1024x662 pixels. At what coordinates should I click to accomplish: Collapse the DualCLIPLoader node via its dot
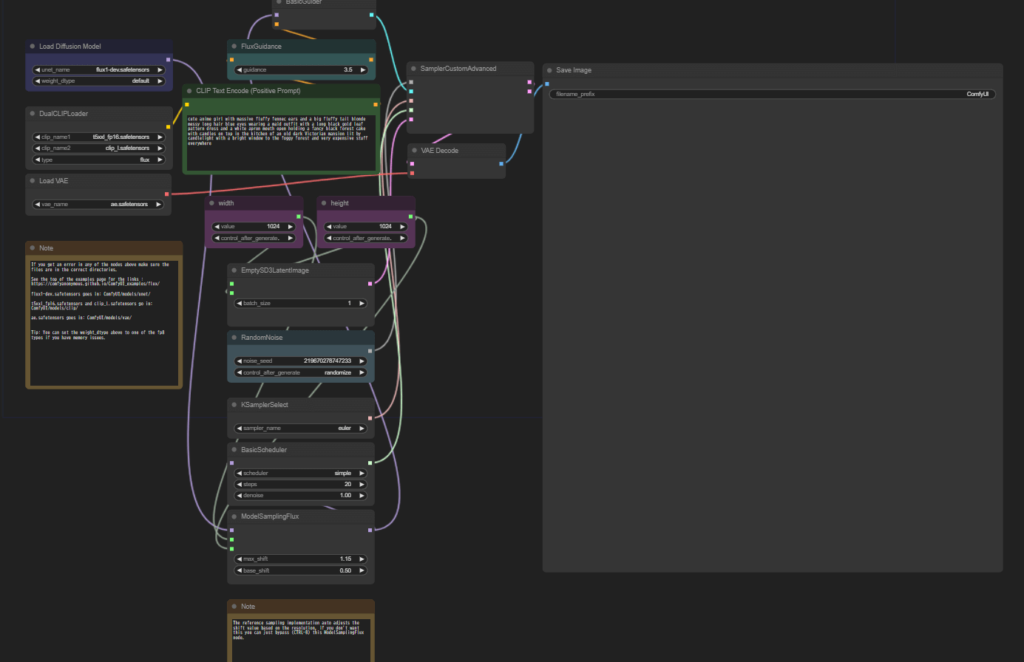[33, 114]
